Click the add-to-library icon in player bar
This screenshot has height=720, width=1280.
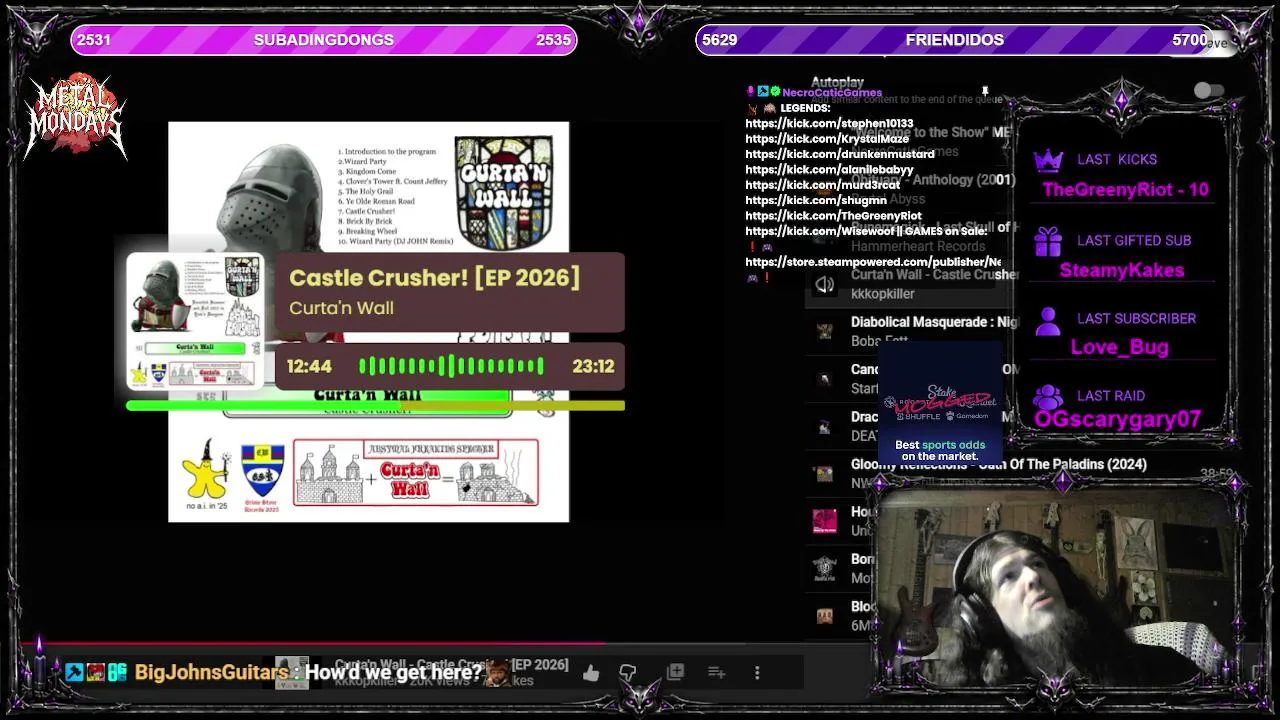coord(675,673)
